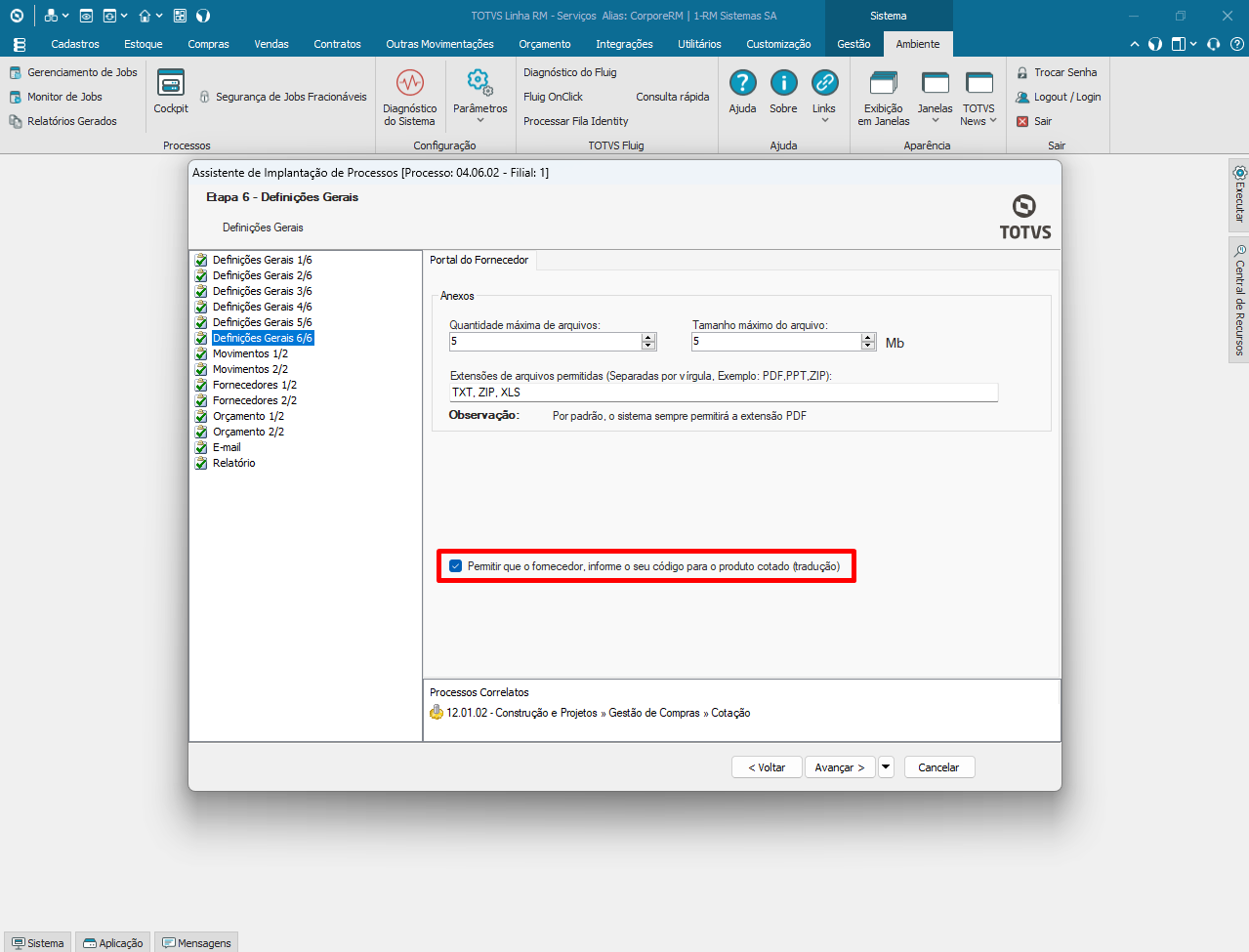The image size is (1249, 952).
Task: Click the Links chain icon
Action: pos(824,83)
